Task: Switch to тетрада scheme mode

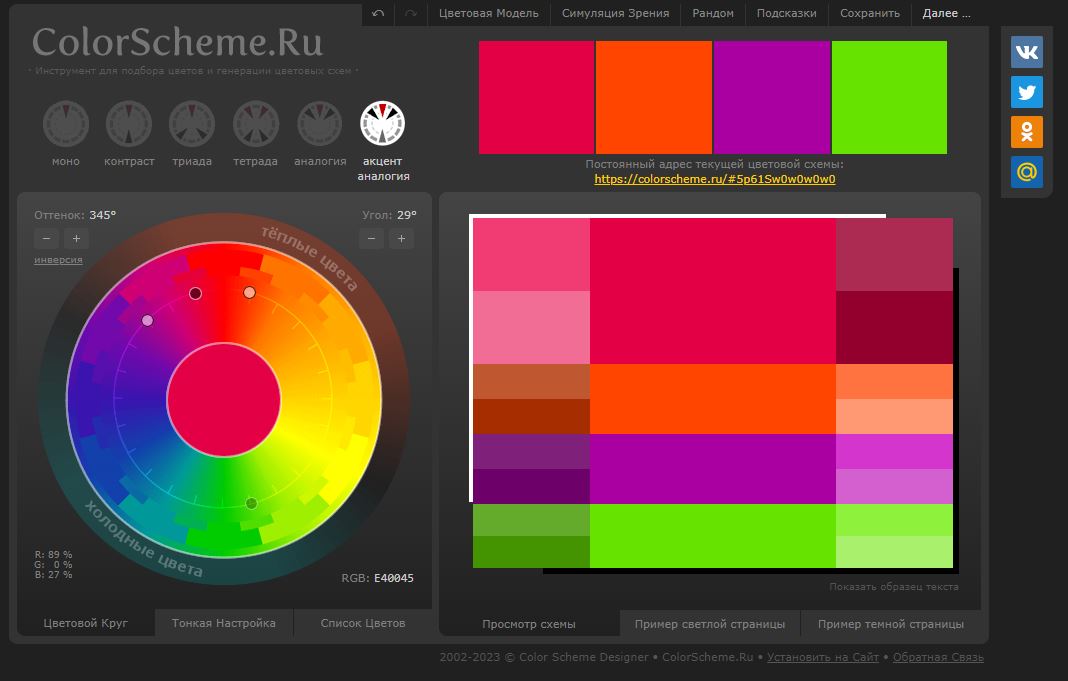Action: click(x=255, y=125)
